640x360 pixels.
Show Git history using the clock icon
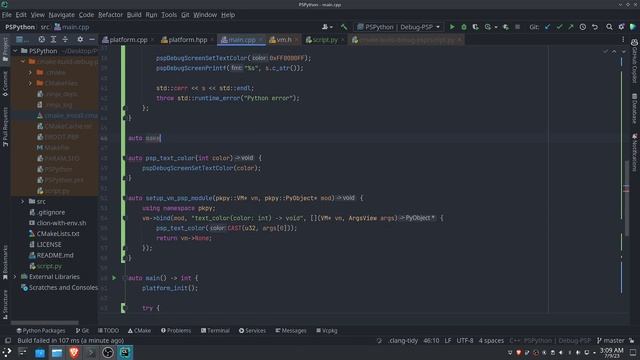pos(582,27)
